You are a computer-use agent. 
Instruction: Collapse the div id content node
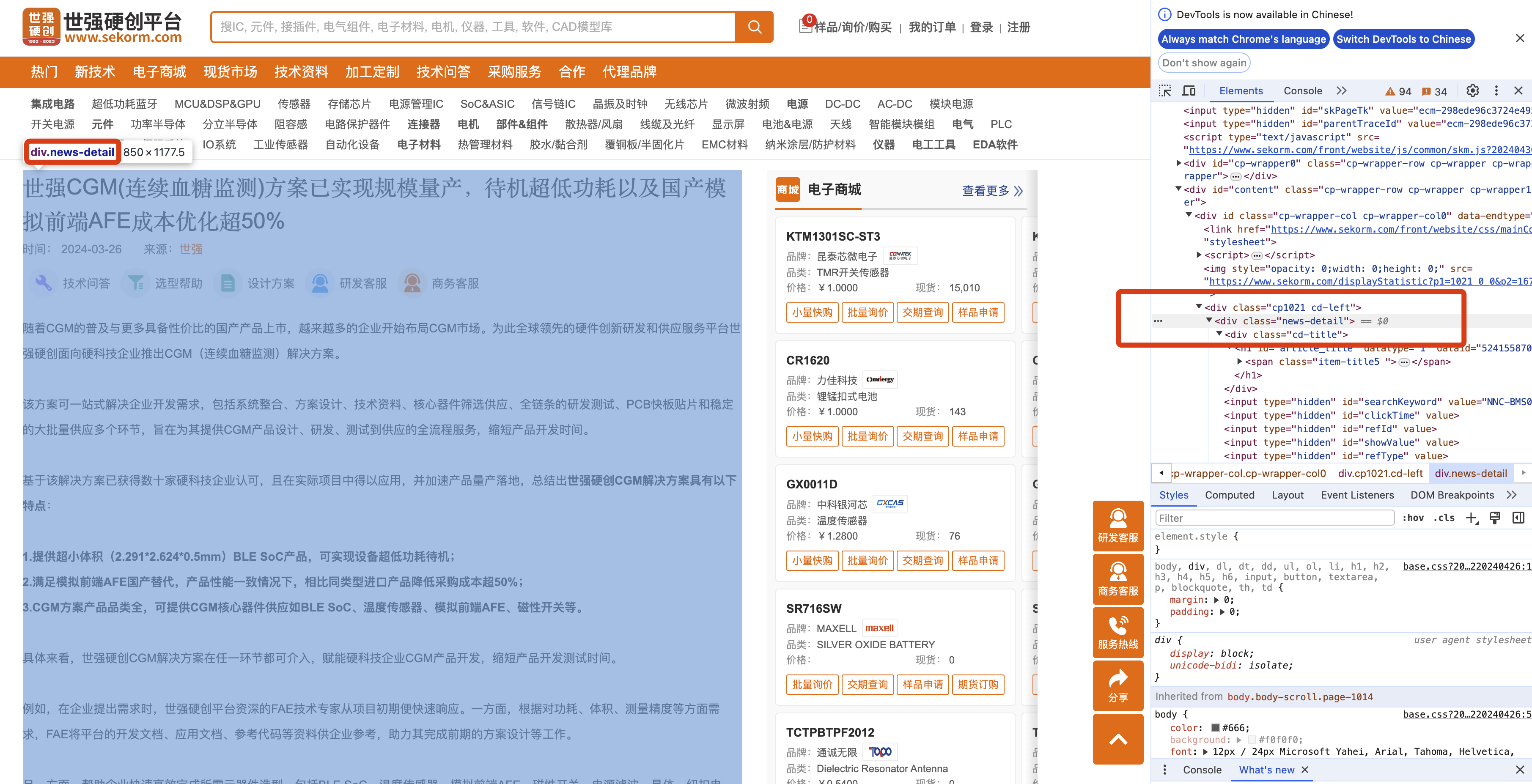click(x=1179, y=189)
